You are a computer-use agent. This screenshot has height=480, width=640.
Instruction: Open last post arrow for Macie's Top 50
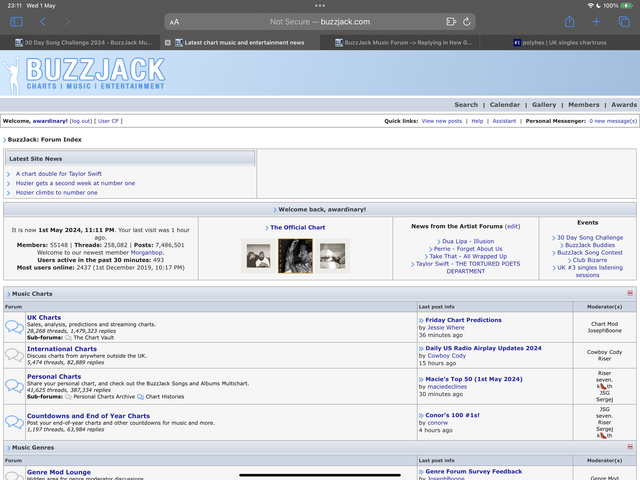point(421,380)
